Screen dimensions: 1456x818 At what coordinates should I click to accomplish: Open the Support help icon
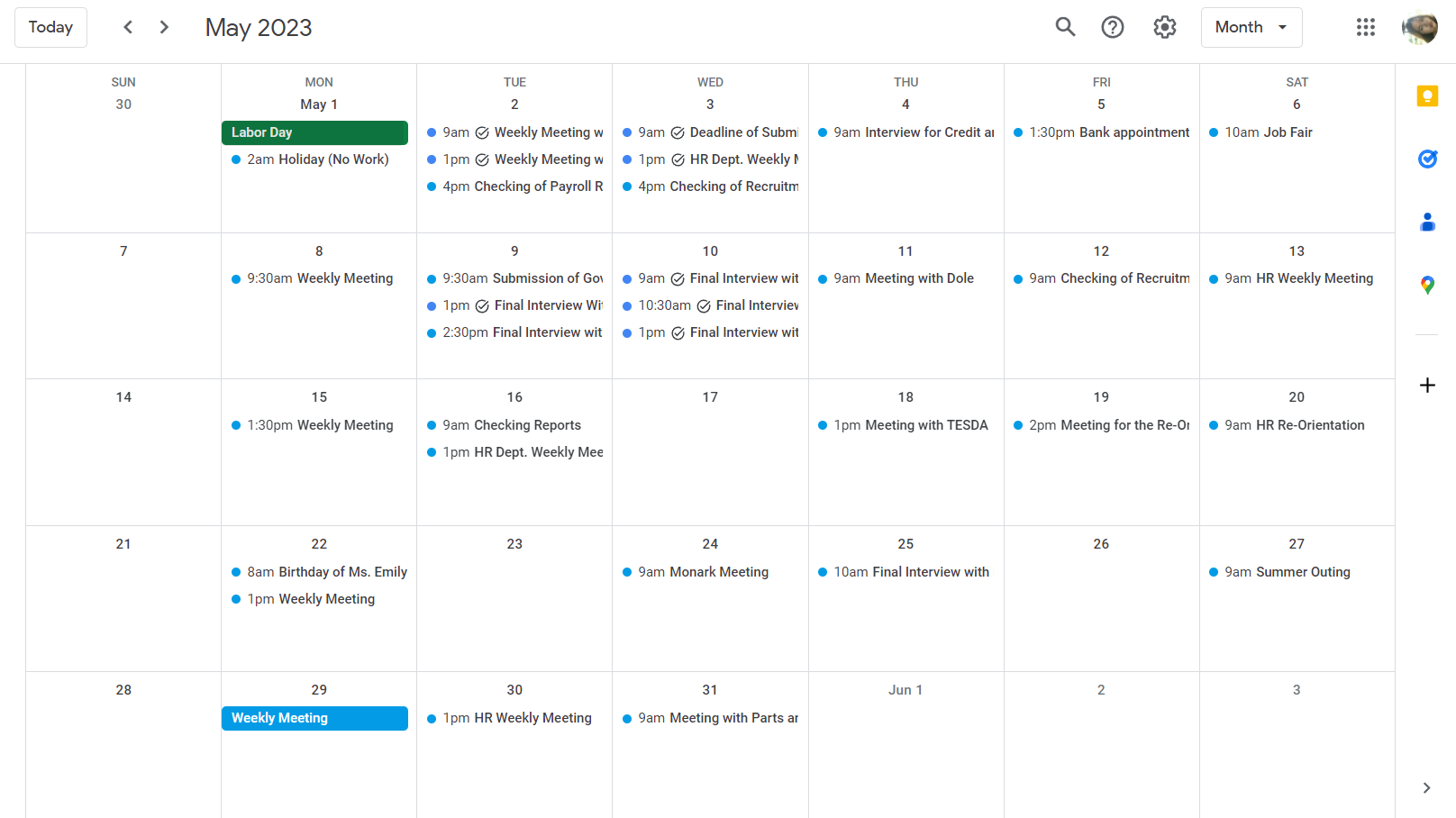[x=1113, y=27]
